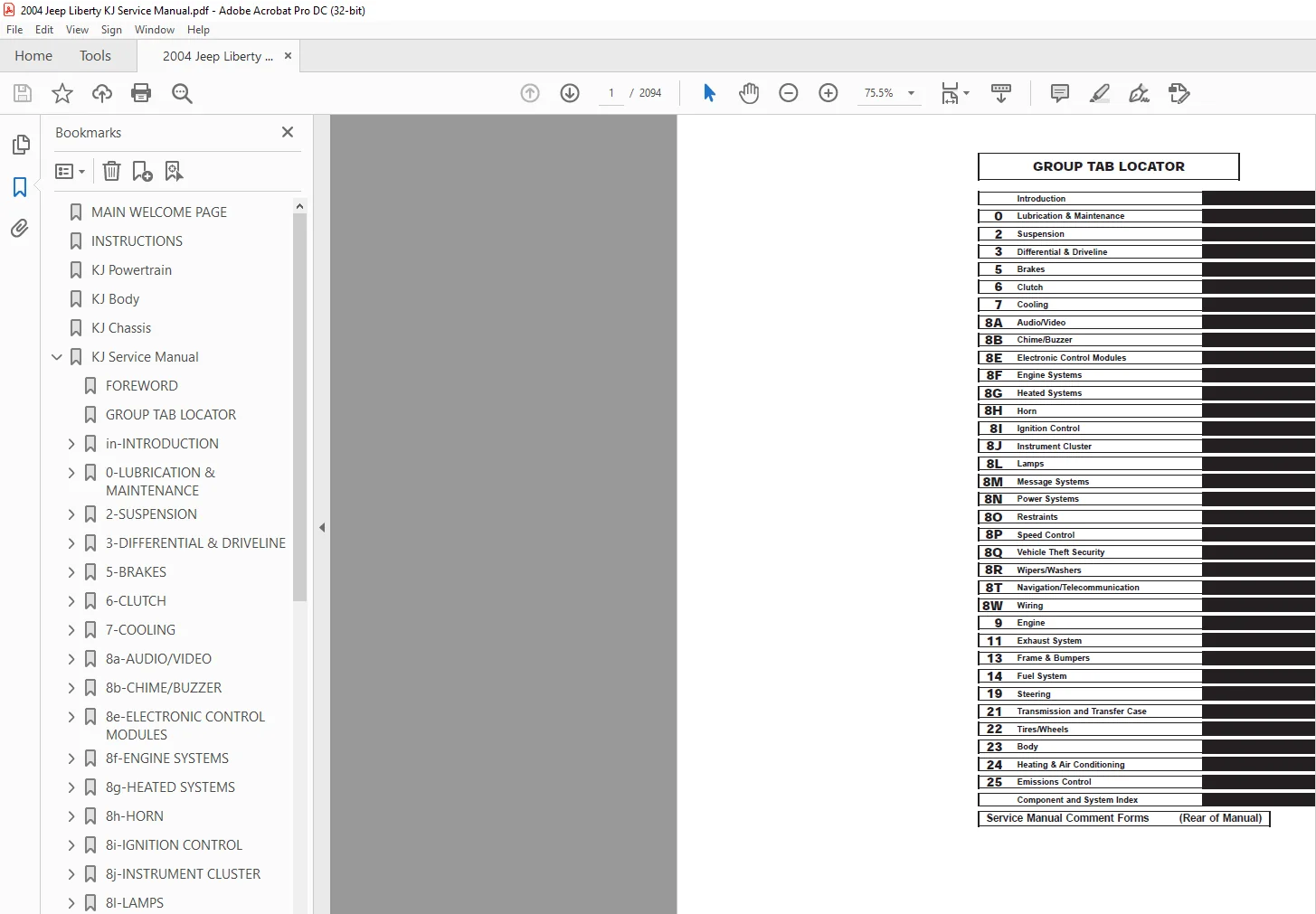Open the zoom level dropdown
This screenshot has height=914, width=1316.
(x=911, y=93)
